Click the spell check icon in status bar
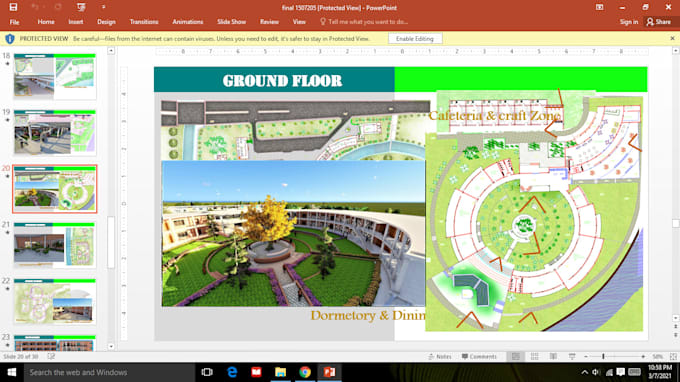 click(x=51, y=356)
